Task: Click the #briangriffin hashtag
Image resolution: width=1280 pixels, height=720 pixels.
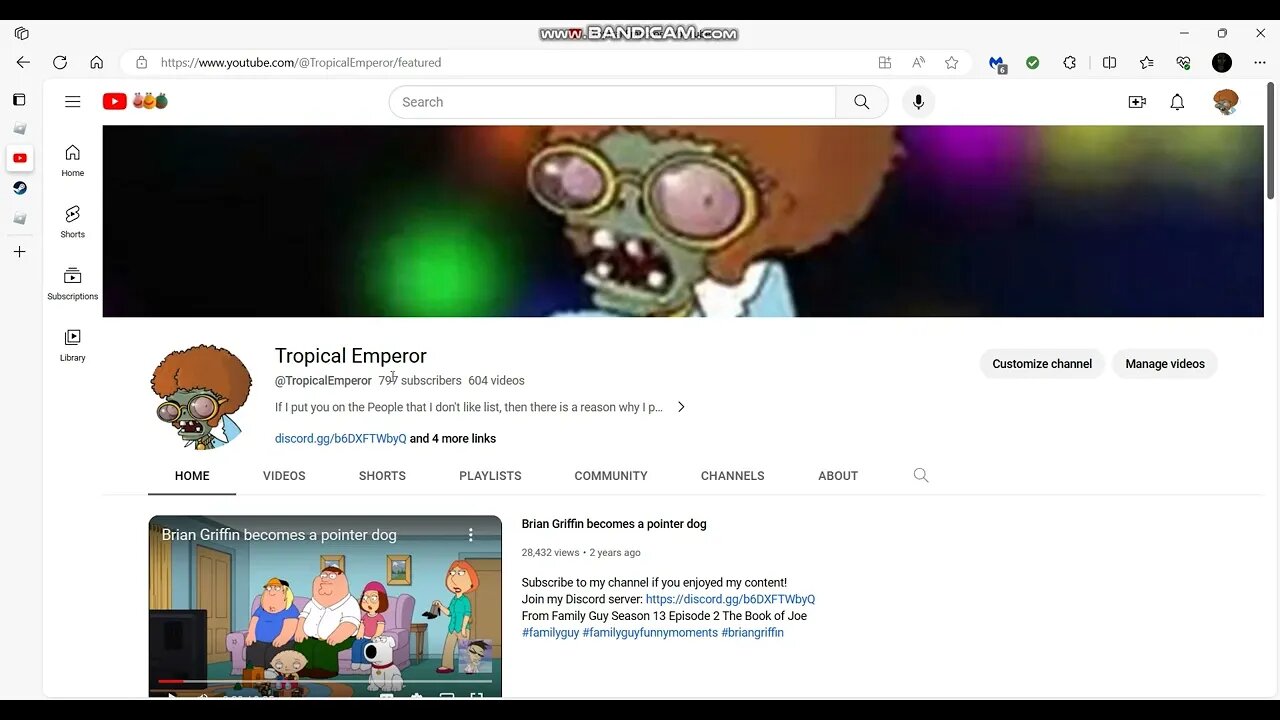Action: click(x=752, y=633)
